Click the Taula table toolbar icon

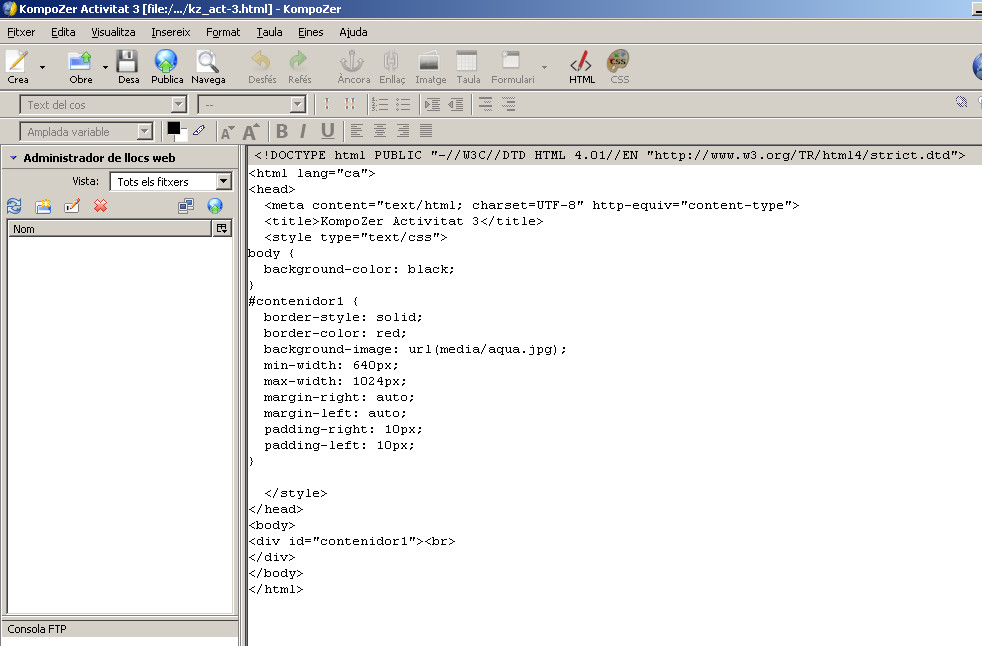pyautogui.click(x=467, y=61)
